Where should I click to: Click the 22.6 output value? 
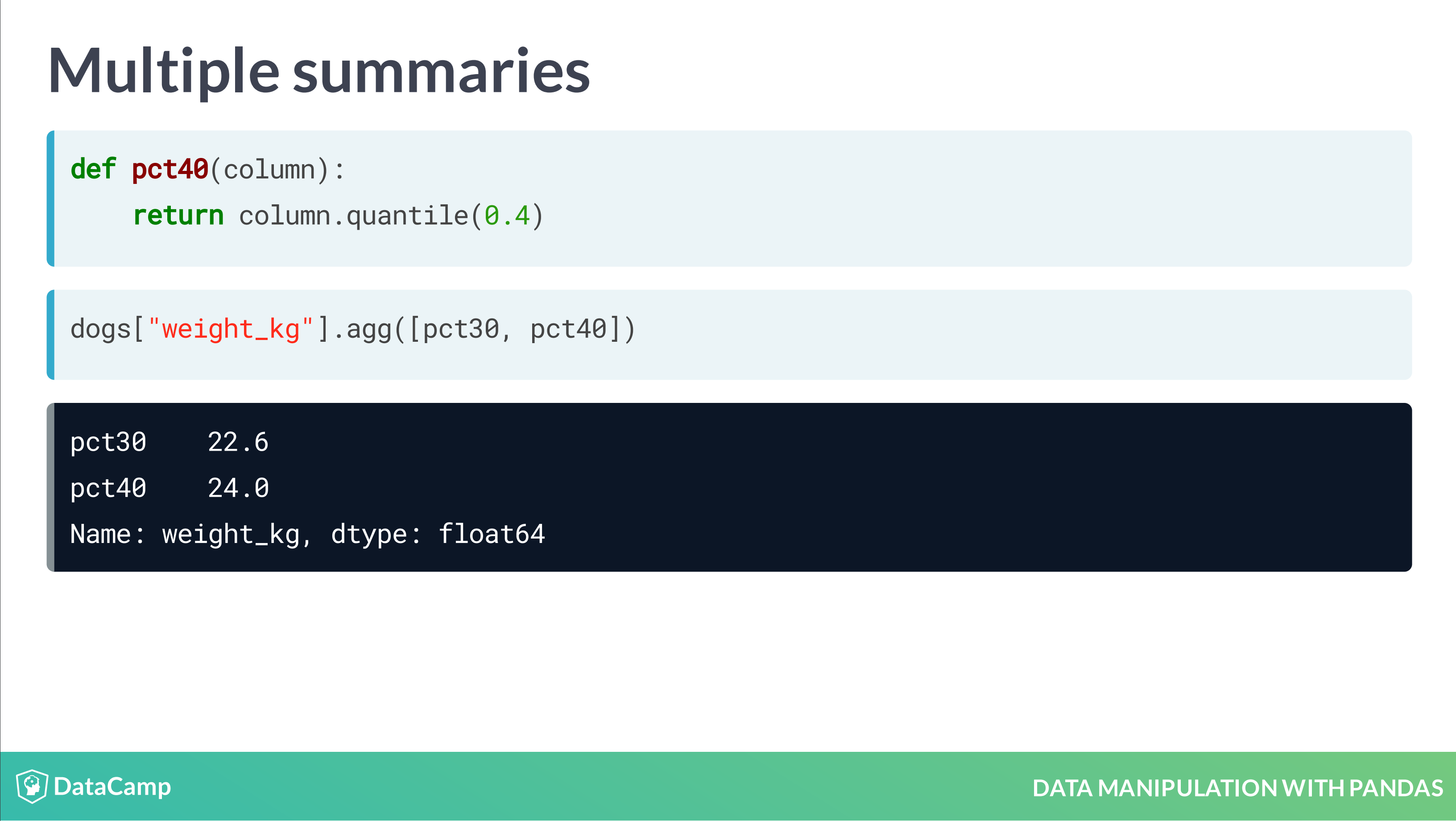coord(238,442)
